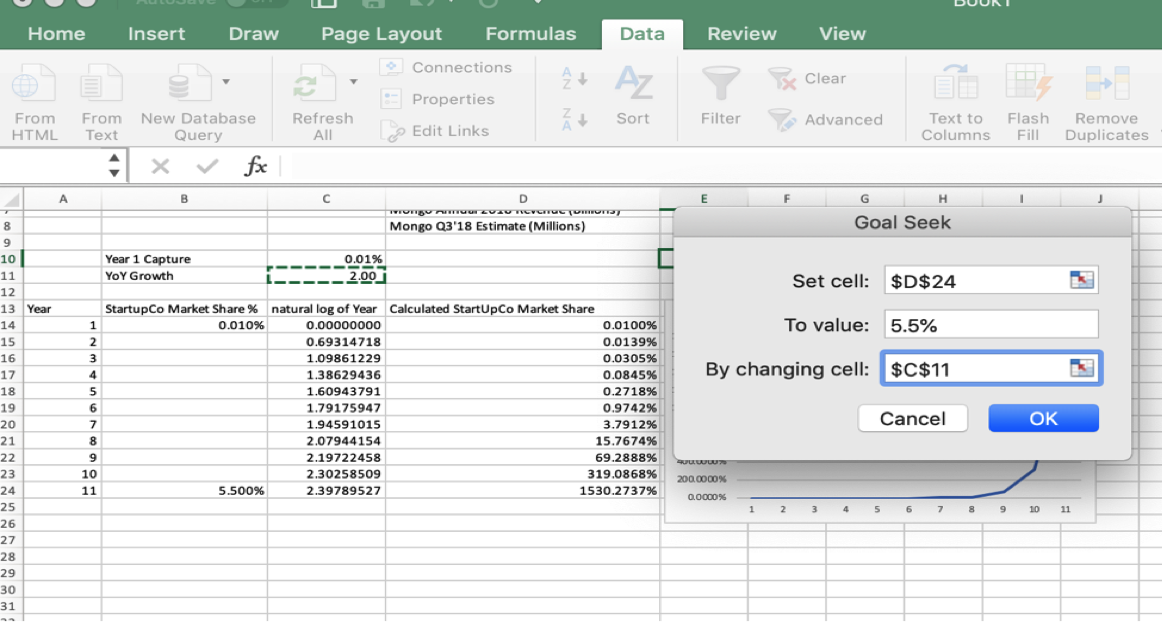1163x622 pixels.
Task: Cancel the Goal Seek dialog
Action: [x=912, y=418]
